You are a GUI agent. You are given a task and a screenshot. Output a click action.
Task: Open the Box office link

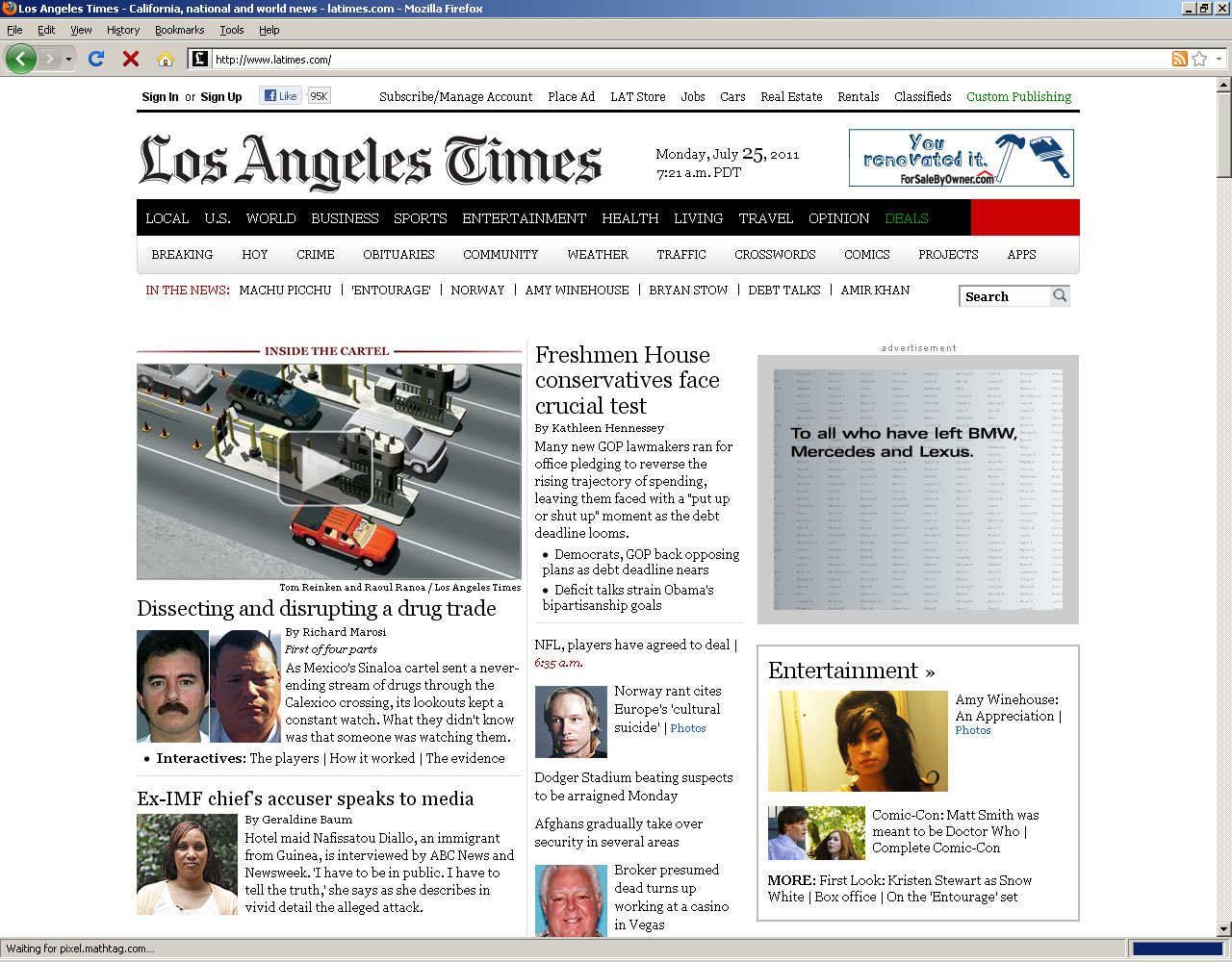pyautogui.click(x=846, y=897)
